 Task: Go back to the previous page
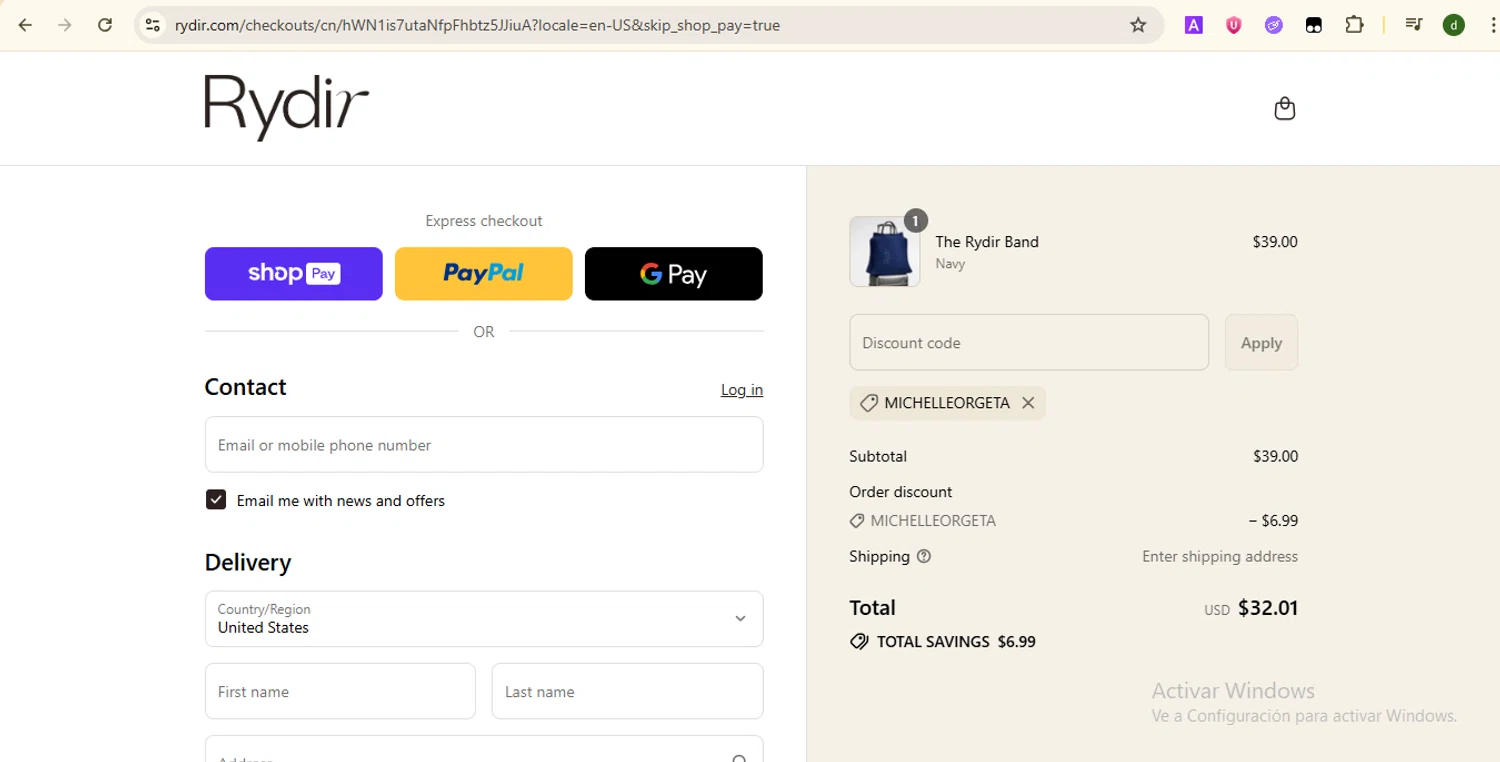pyautogui.click(x=26, y=25)
